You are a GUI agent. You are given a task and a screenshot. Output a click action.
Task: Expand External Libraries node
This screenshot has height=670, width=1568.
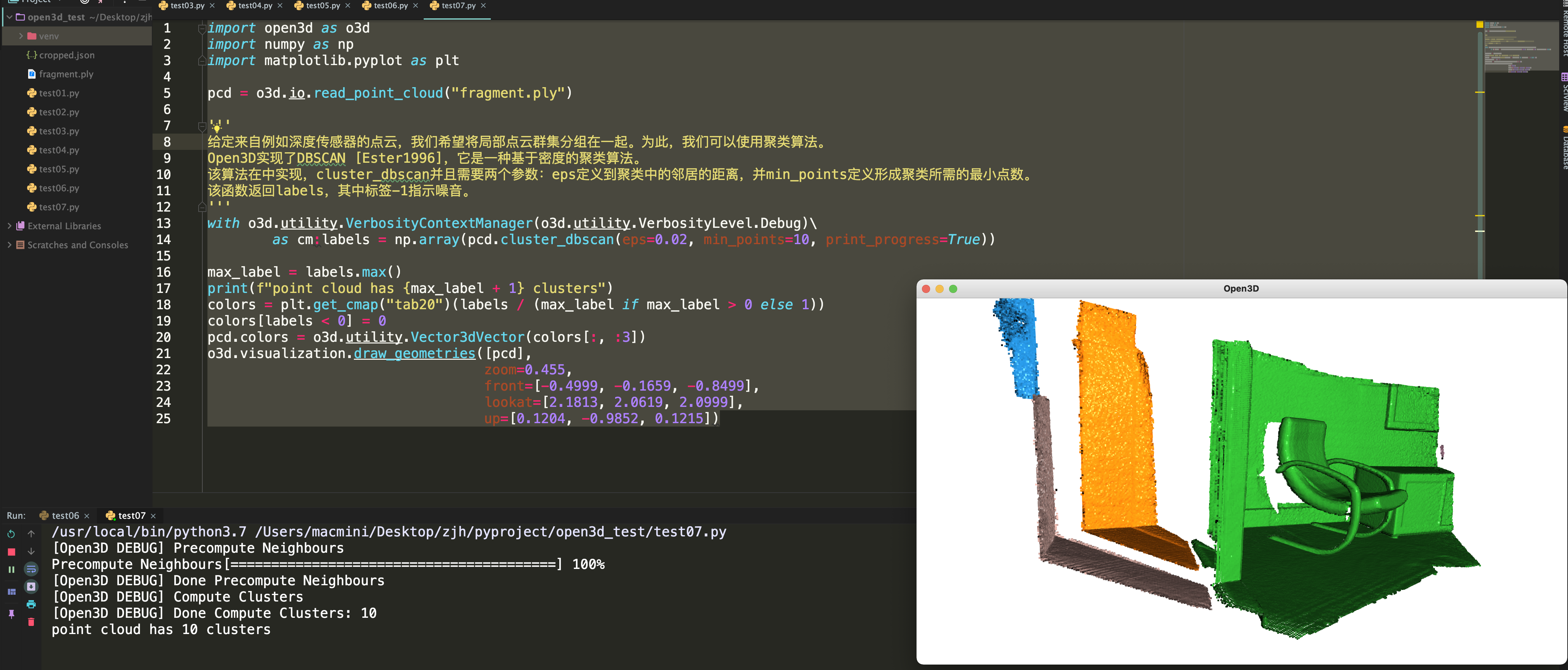(x=9, y=226)
